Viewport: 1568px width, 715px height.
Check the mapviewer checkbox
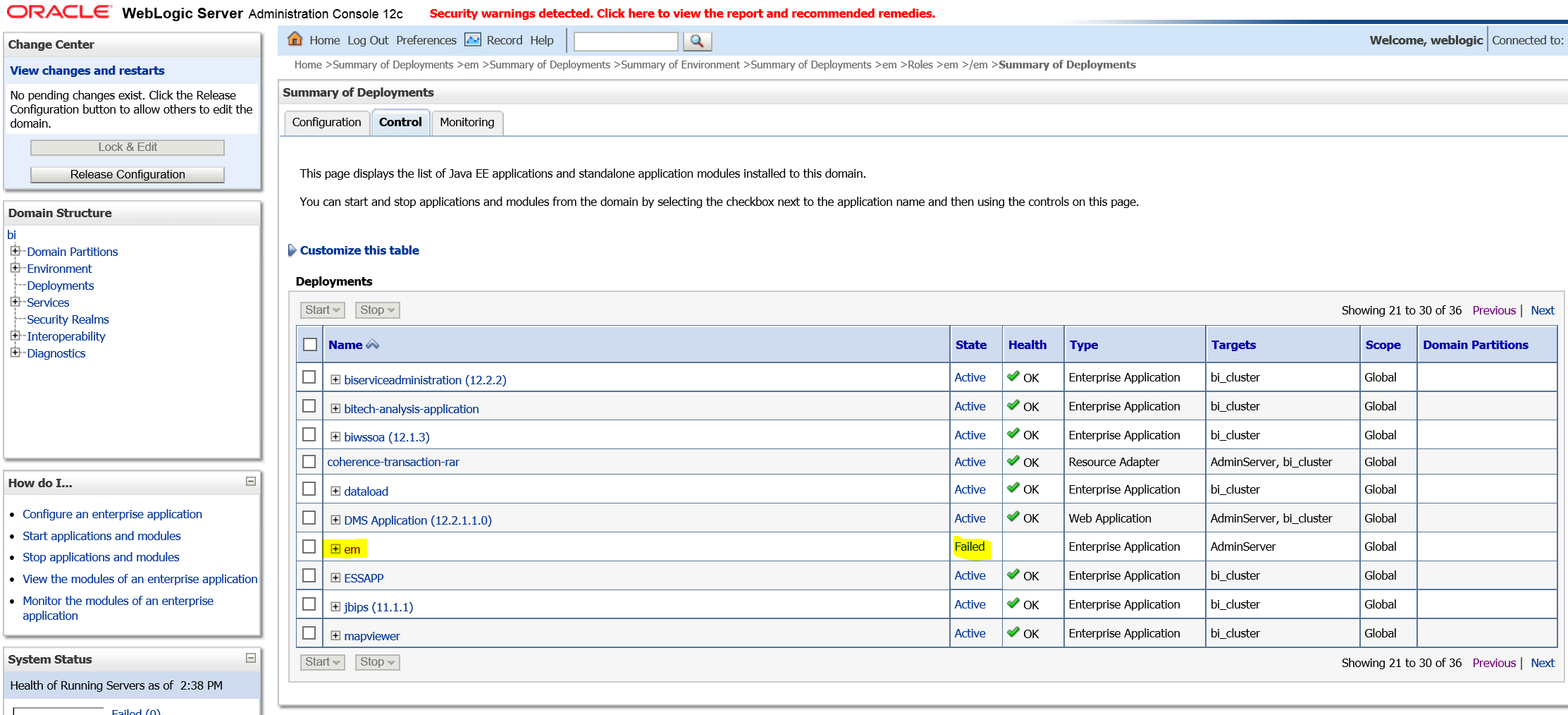point(309,632)
